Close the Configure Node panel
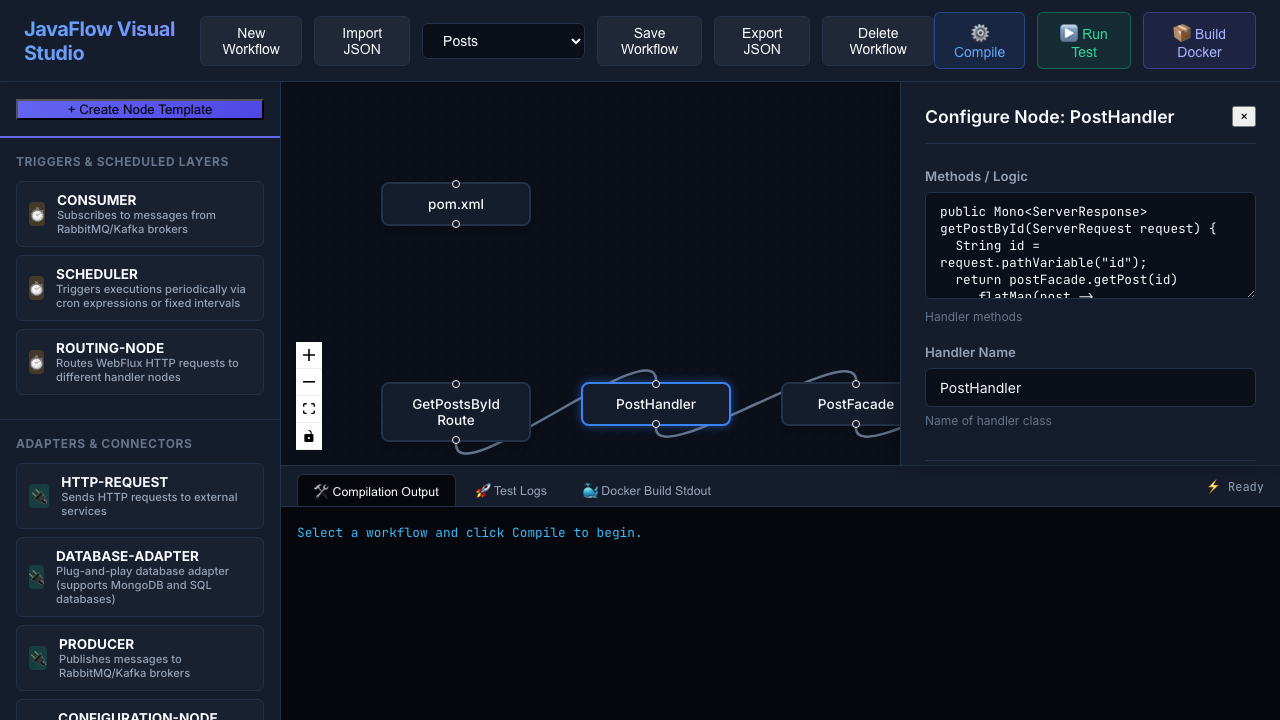 coord(1244,117)
